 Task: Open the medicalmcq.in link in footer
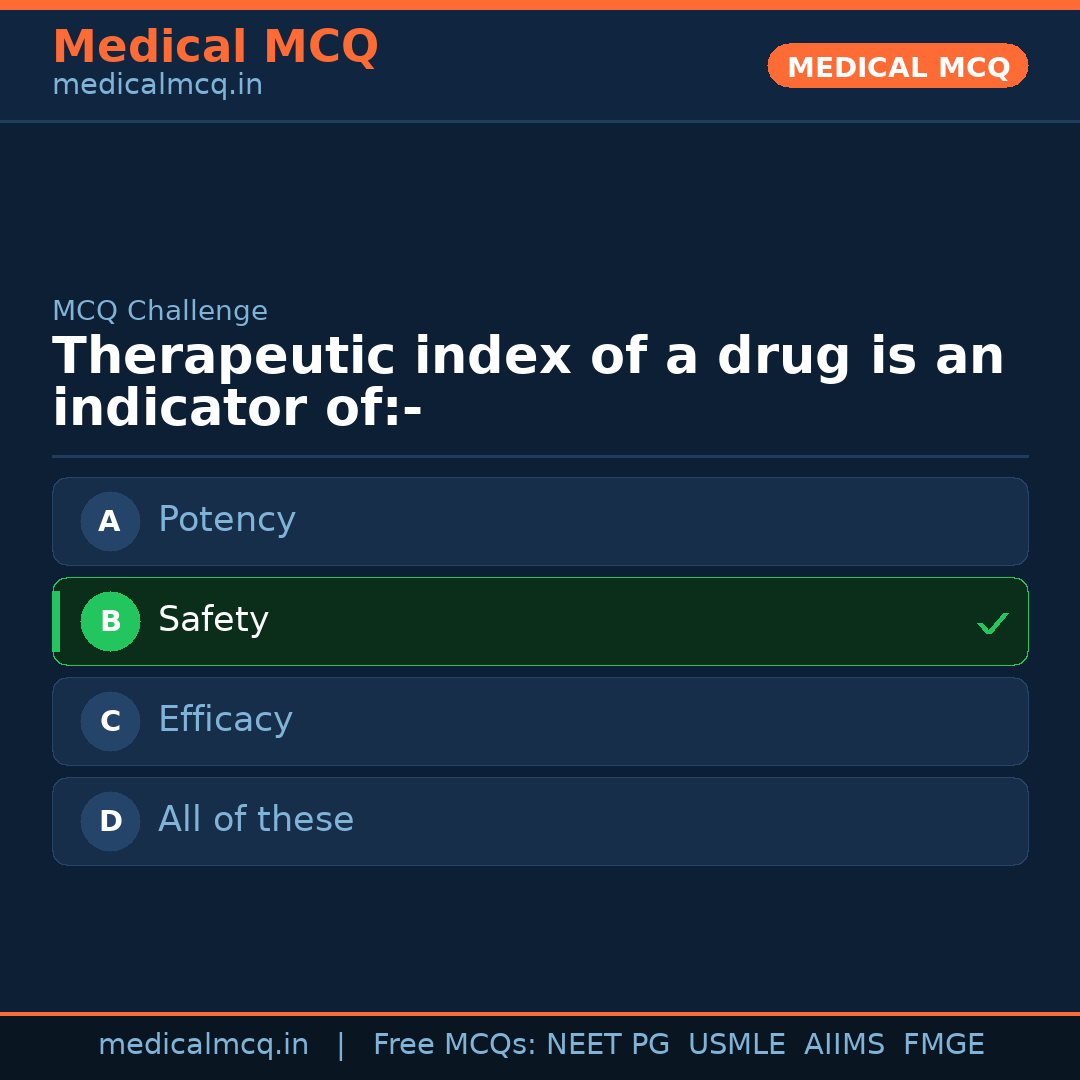[203, 1045]
